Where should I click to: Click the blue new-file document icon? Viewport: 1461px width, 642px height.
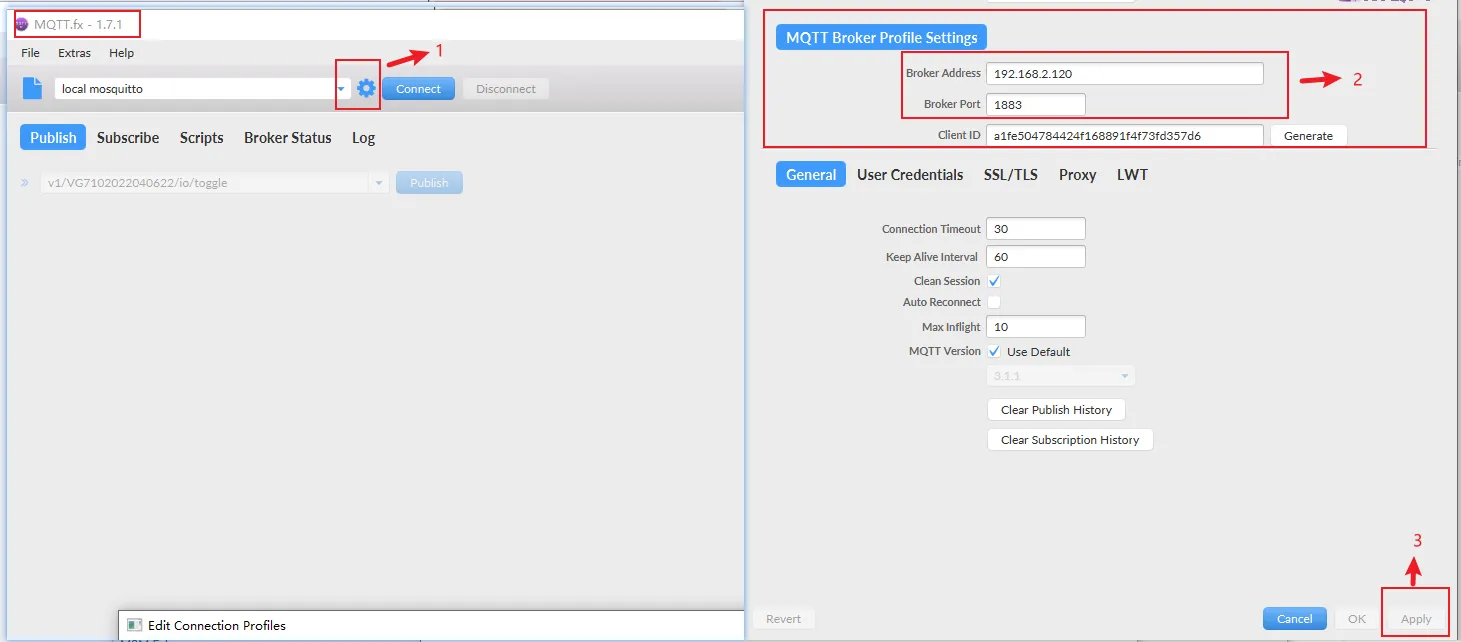pos(32,88)
